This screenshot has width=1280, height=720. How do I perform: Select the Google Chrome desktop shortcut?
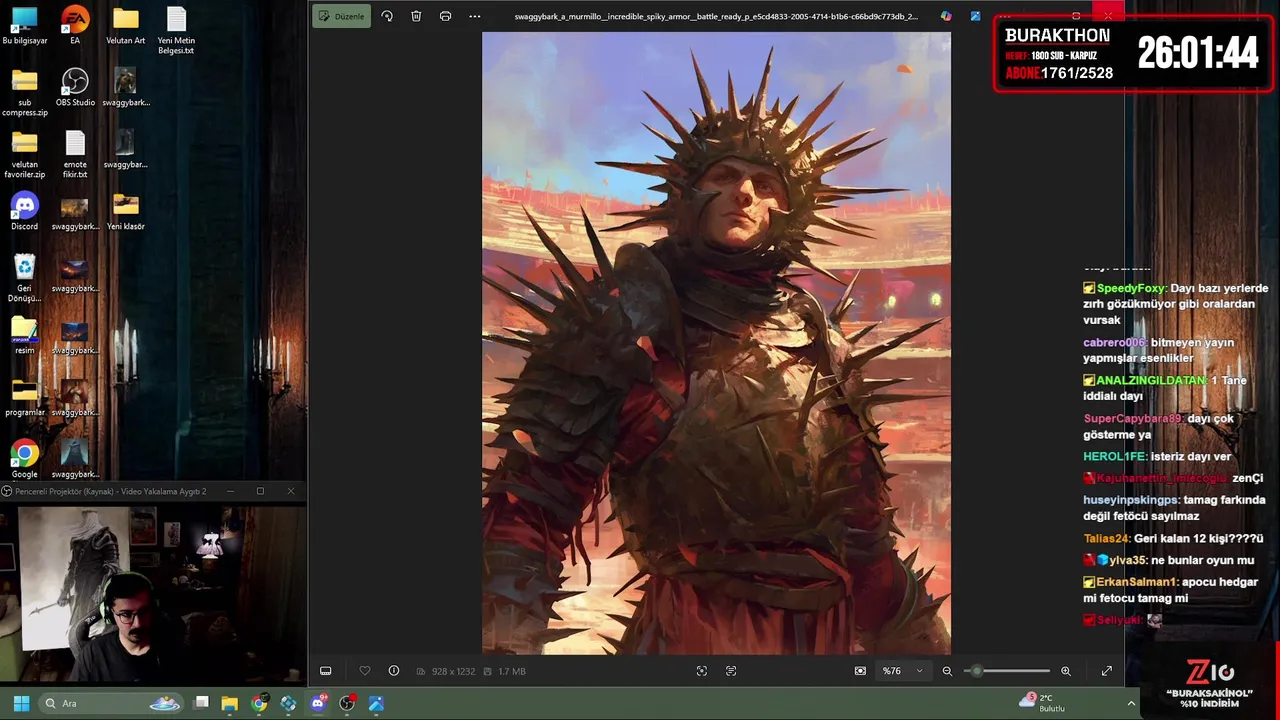(x=25, y=460)
